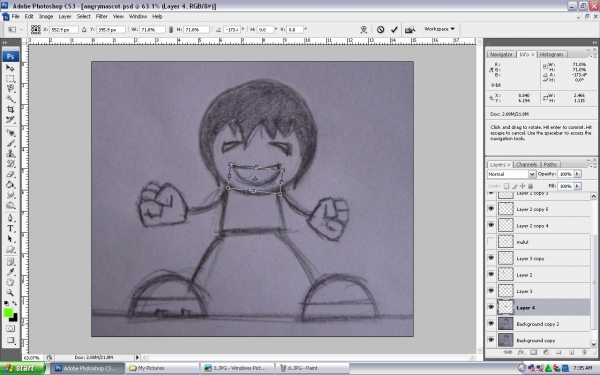
Task: Open the tool preset picker arrow
Action: tap(21, 29)
